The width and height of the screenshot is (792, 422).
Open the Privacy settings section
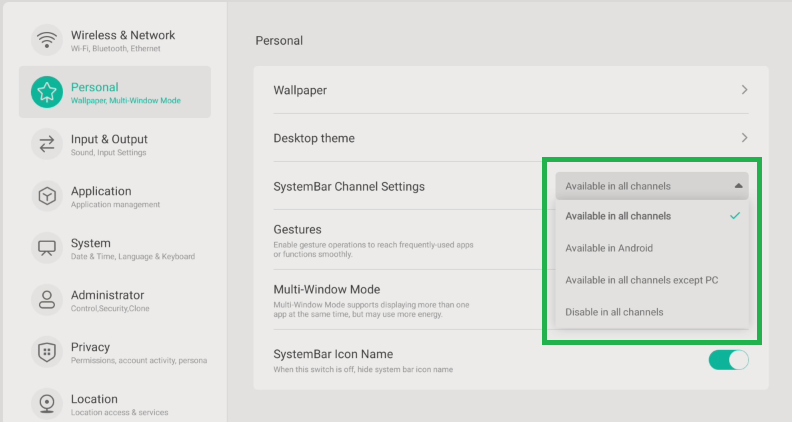(115, 352)
